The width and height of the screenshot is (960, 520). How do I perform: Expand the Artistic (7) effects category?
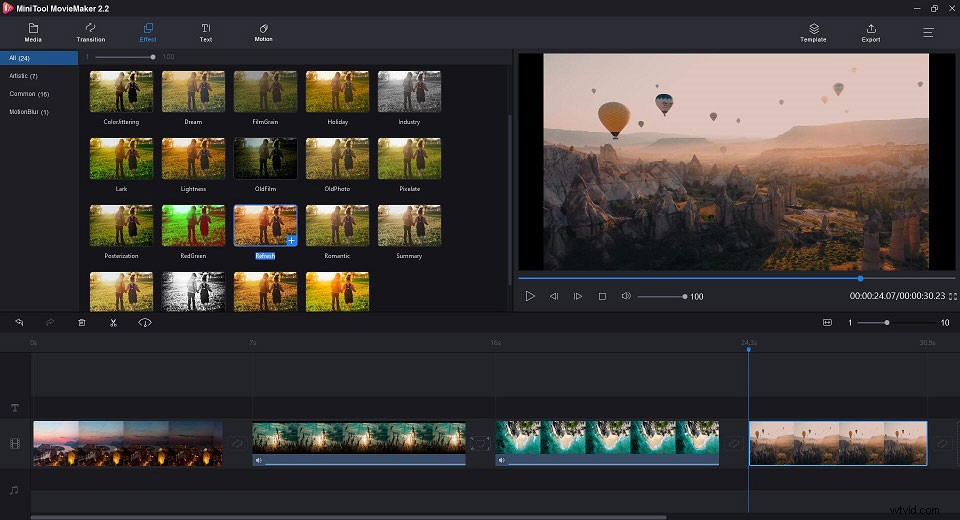point(24,76)
